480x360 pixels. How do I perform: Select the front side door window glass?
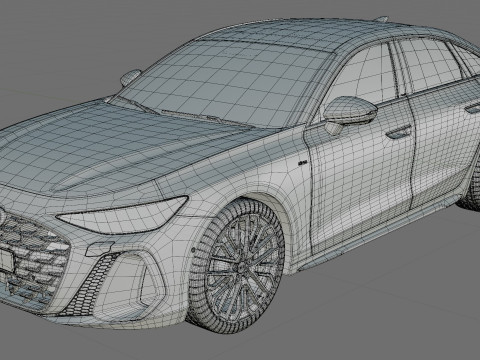(363, 75)
